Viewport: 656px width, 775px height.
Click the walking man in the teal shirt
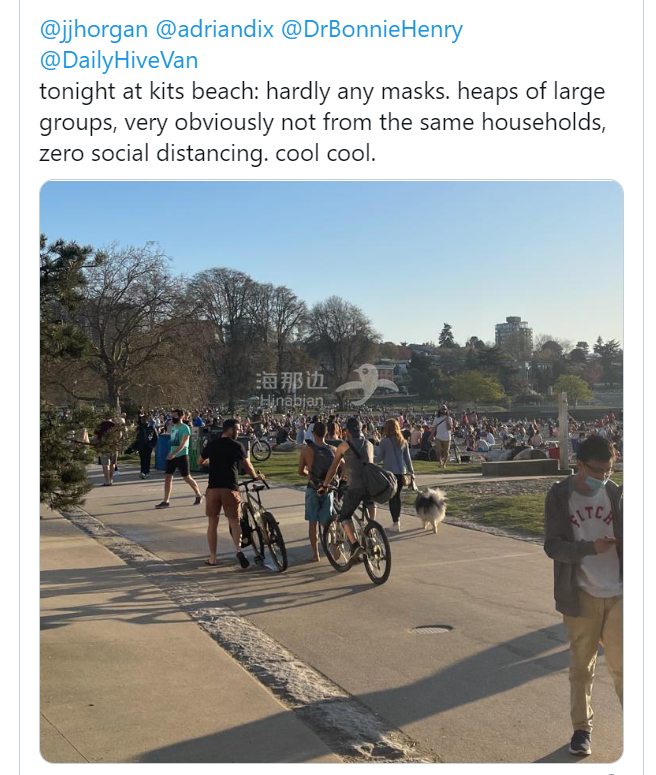178,458
